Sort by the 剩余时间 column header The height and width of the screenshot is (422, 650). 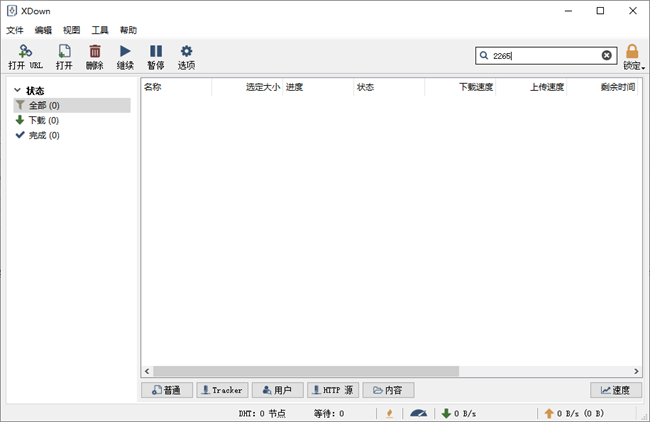[602, 87]
